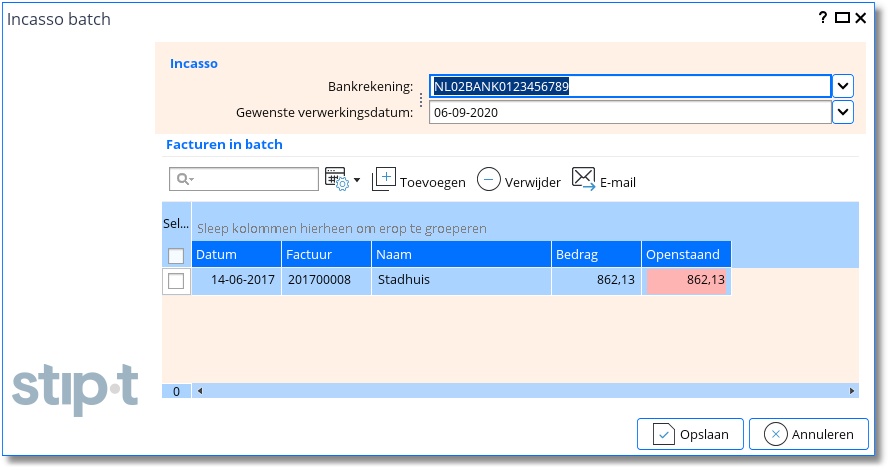This screenshot has height=470, width=889.
Task: Click the pink Openstaand 862,13 cell
Action: (686, 281)
